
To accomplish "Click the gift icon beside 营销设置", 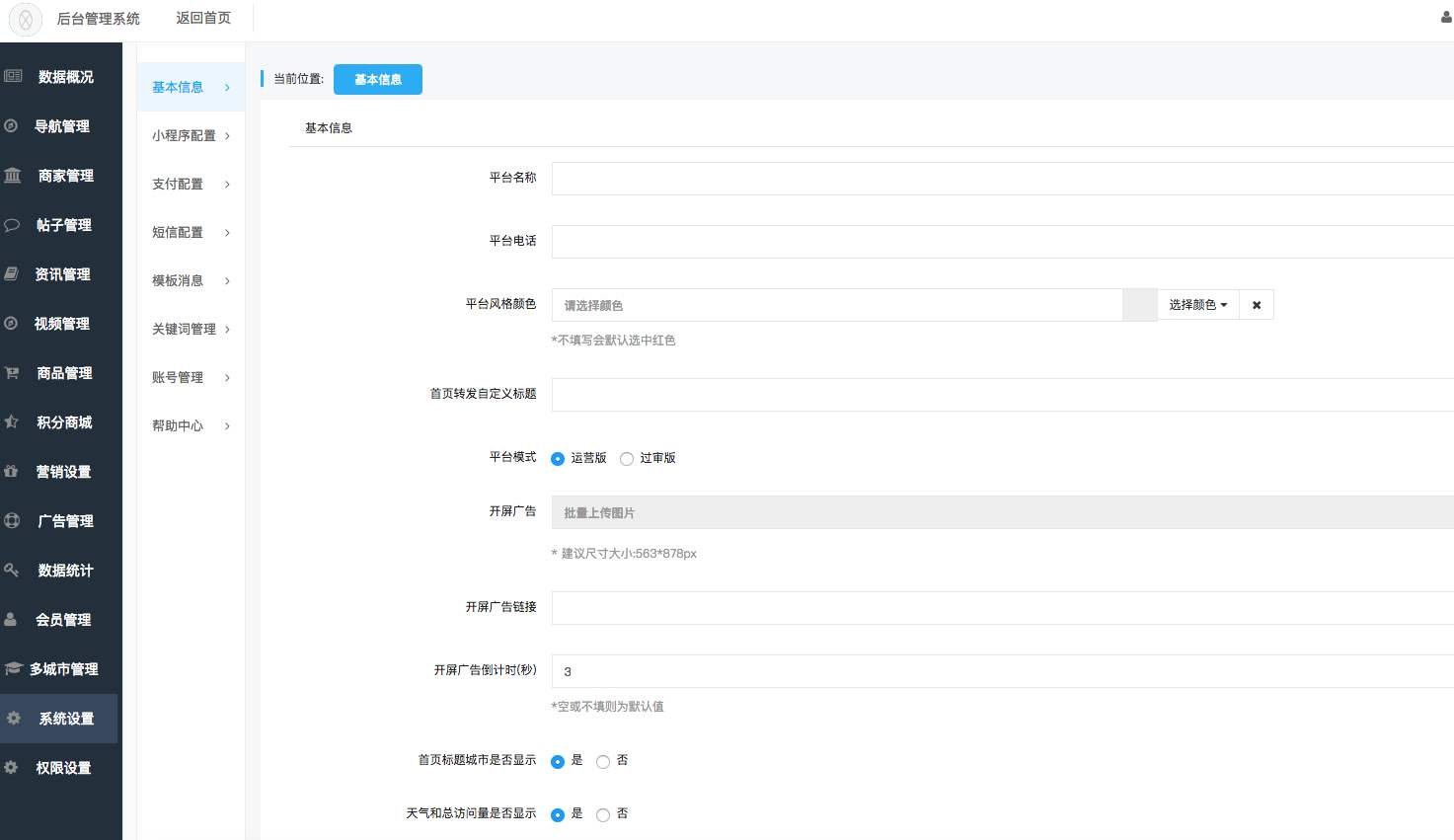I will click(11, 472).
